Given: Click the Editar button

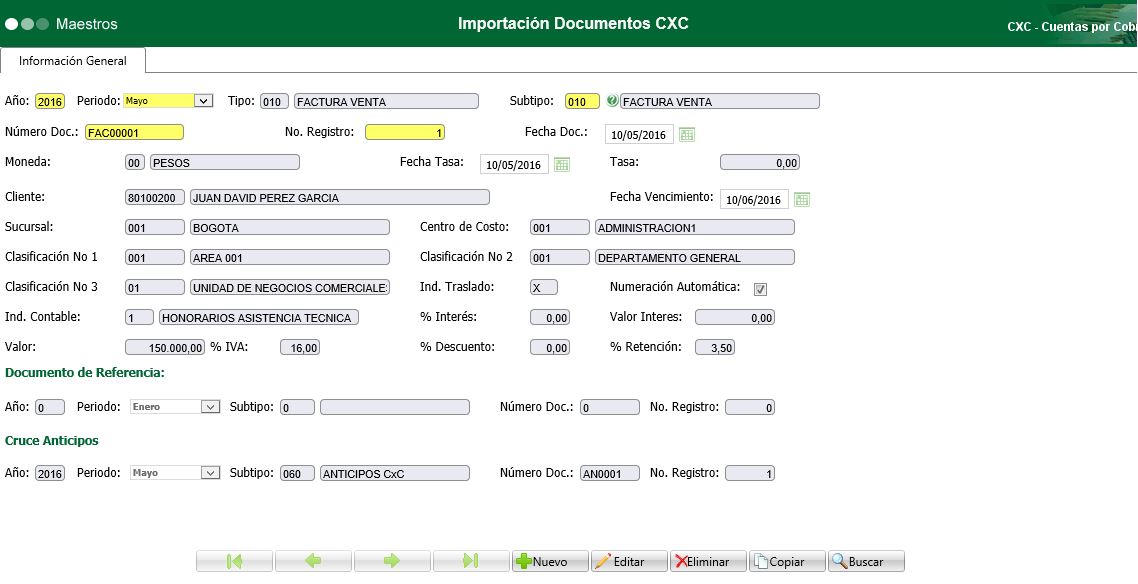Looking at the screenshot, I should tap(629, 561).
